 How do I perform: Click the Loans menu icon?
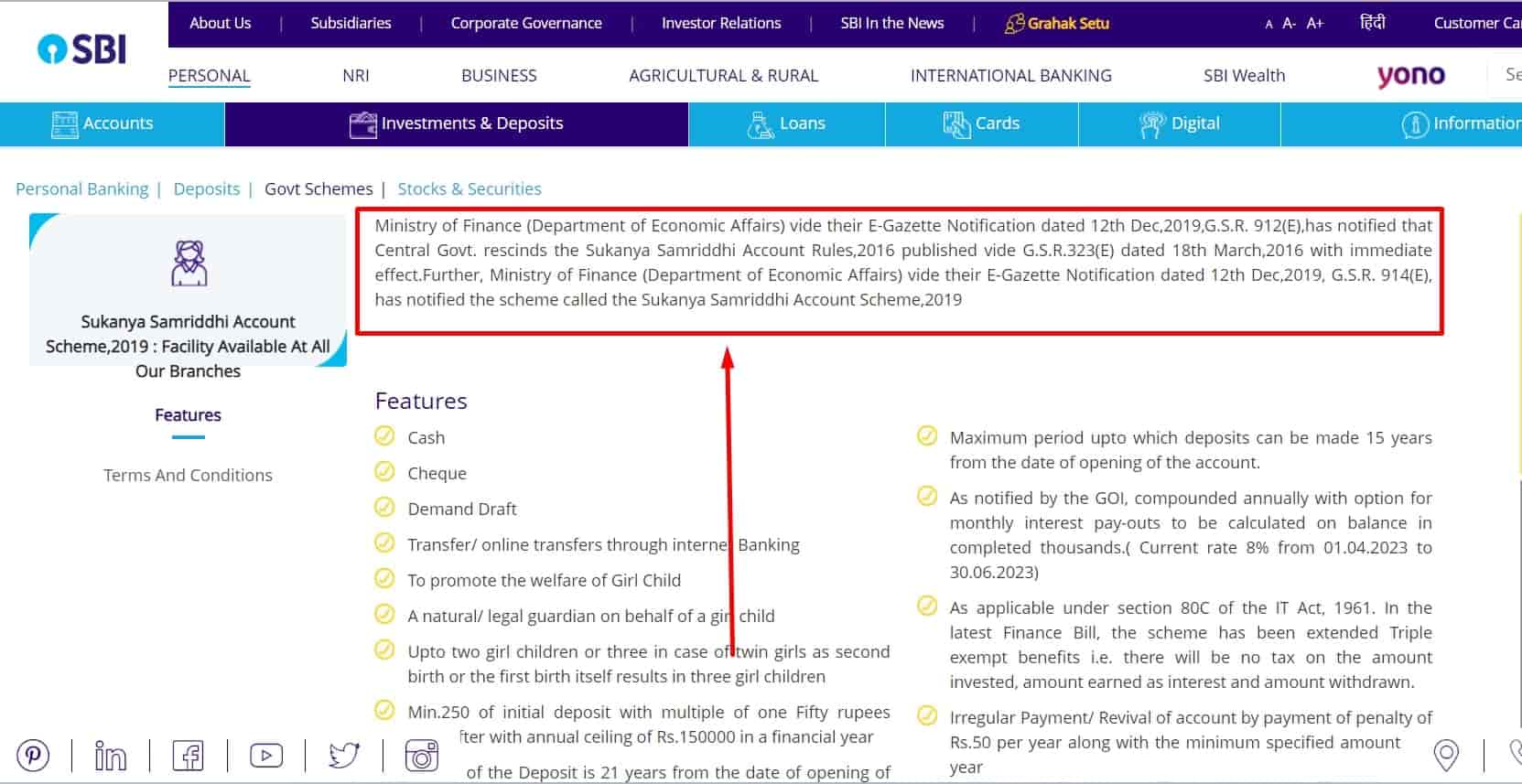coord(761,124)
